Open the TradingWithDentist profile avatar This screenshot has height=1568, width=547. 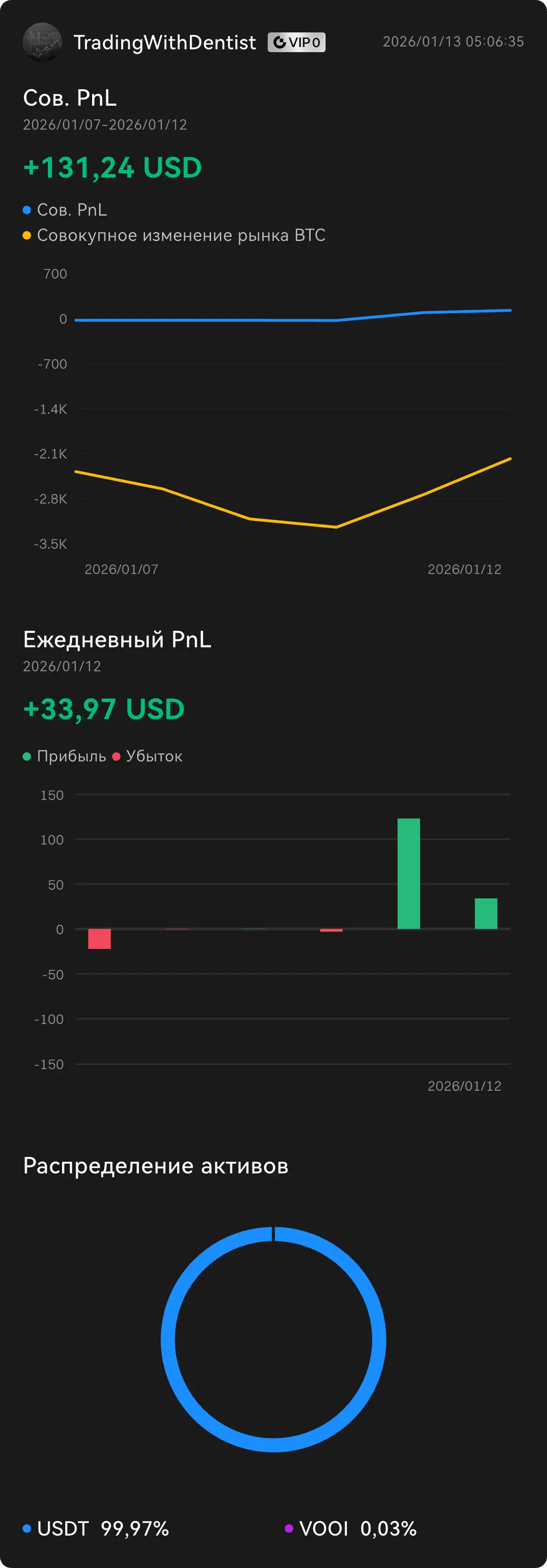tap(42, 42)
